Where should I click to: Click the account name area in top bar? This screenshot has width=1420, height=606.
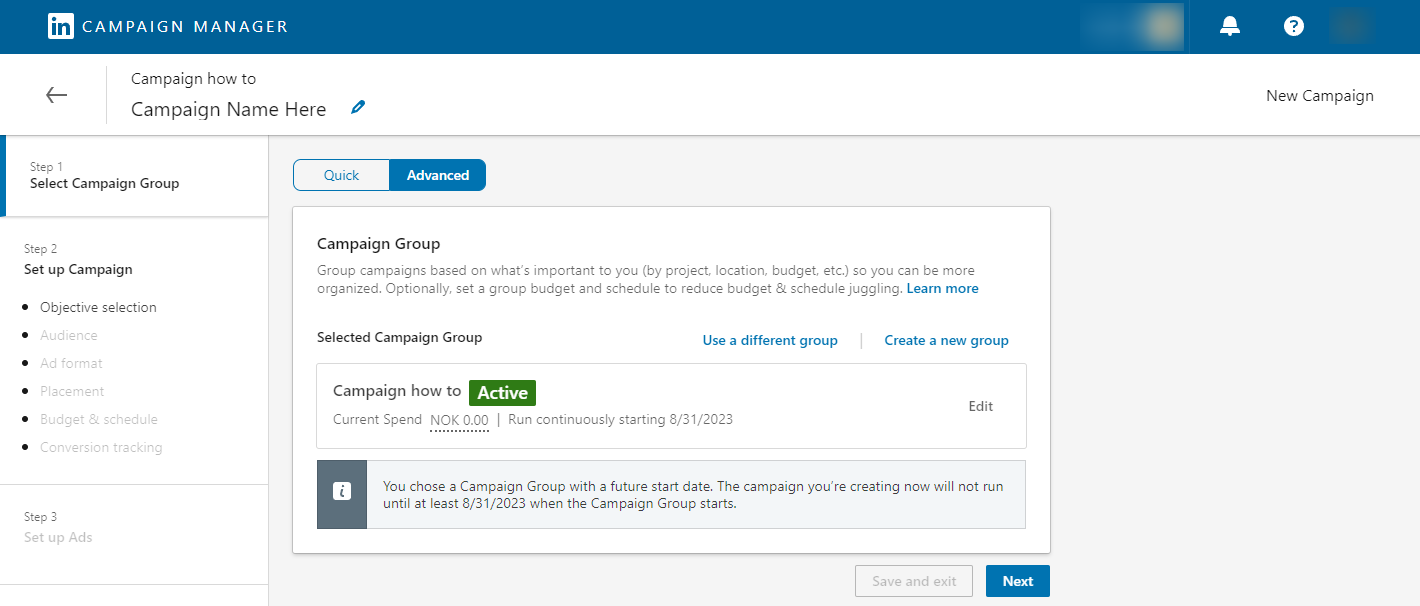(x=1131, y=26)
